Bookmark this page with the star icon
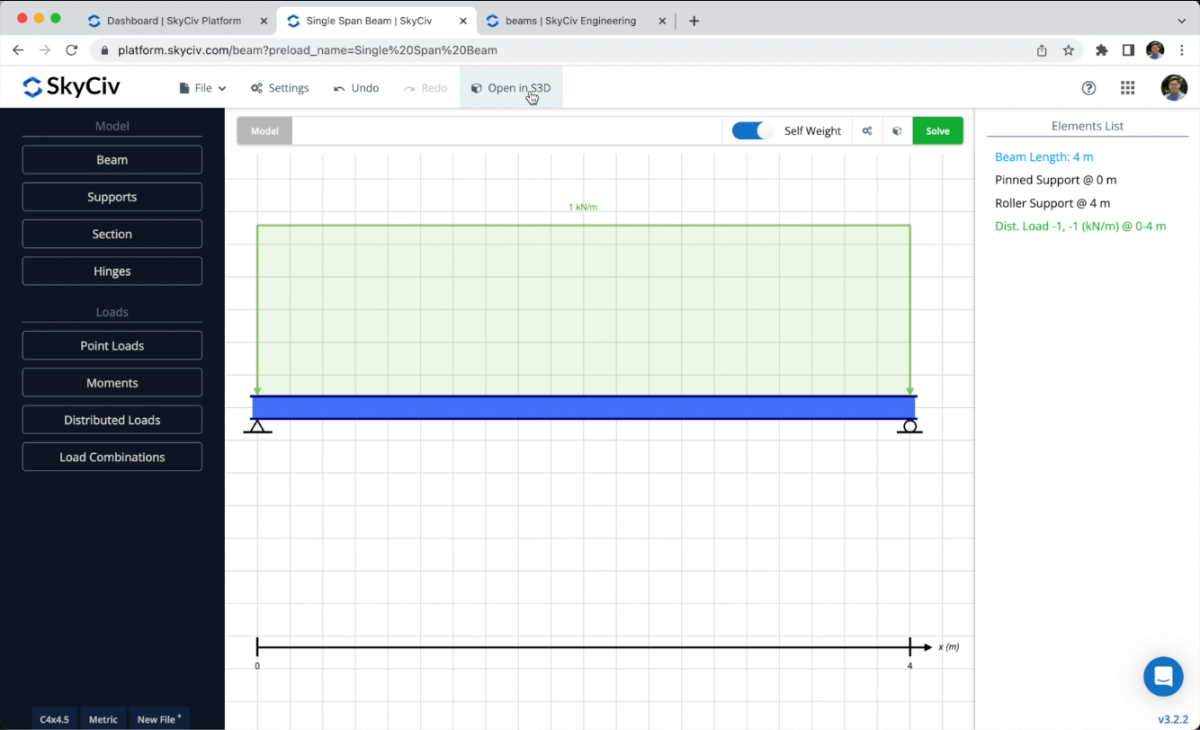 coord(1068,50)
